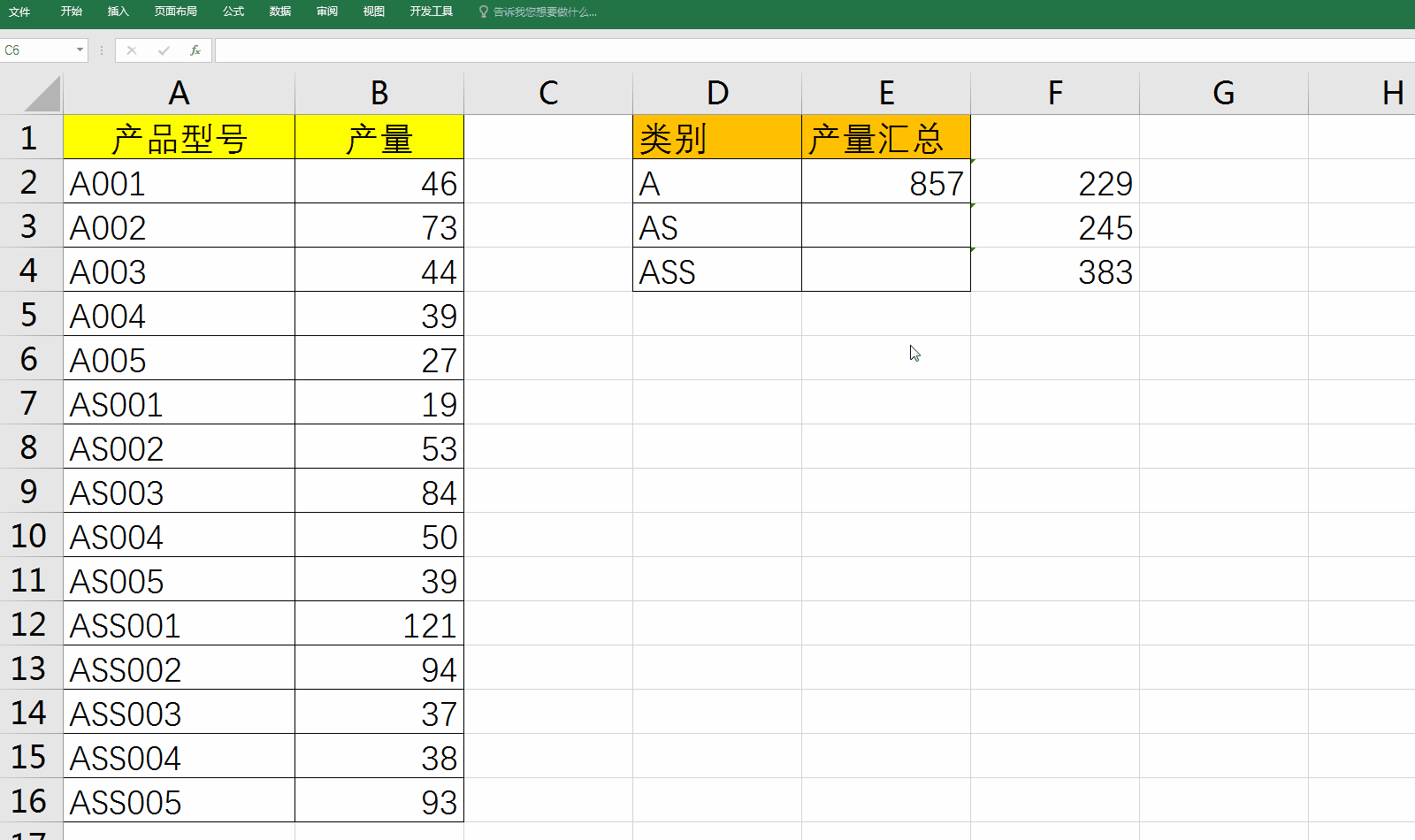Select row 1 header

[x=31, y=137]
